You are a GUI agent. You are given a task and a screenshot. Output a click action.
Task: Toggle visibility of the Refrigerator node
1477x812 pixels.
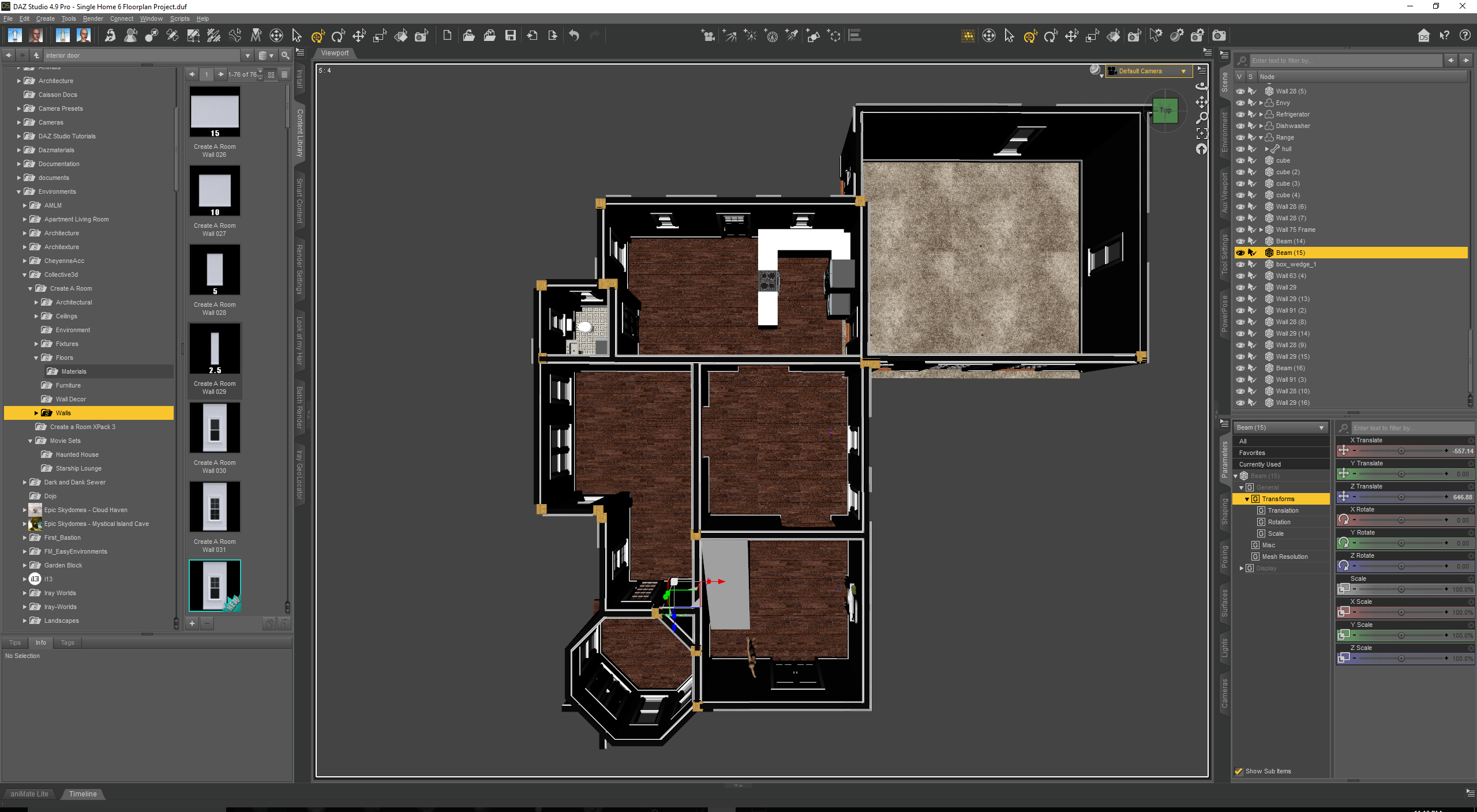[x=1240, y=114]
